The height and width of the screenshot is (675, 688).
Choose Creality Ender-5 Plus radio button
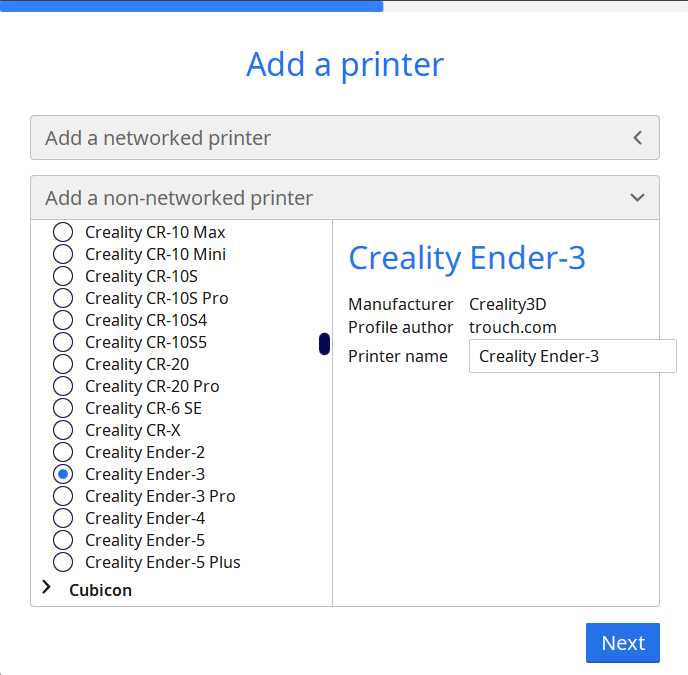pyautogui.click(x=63, y=562)
